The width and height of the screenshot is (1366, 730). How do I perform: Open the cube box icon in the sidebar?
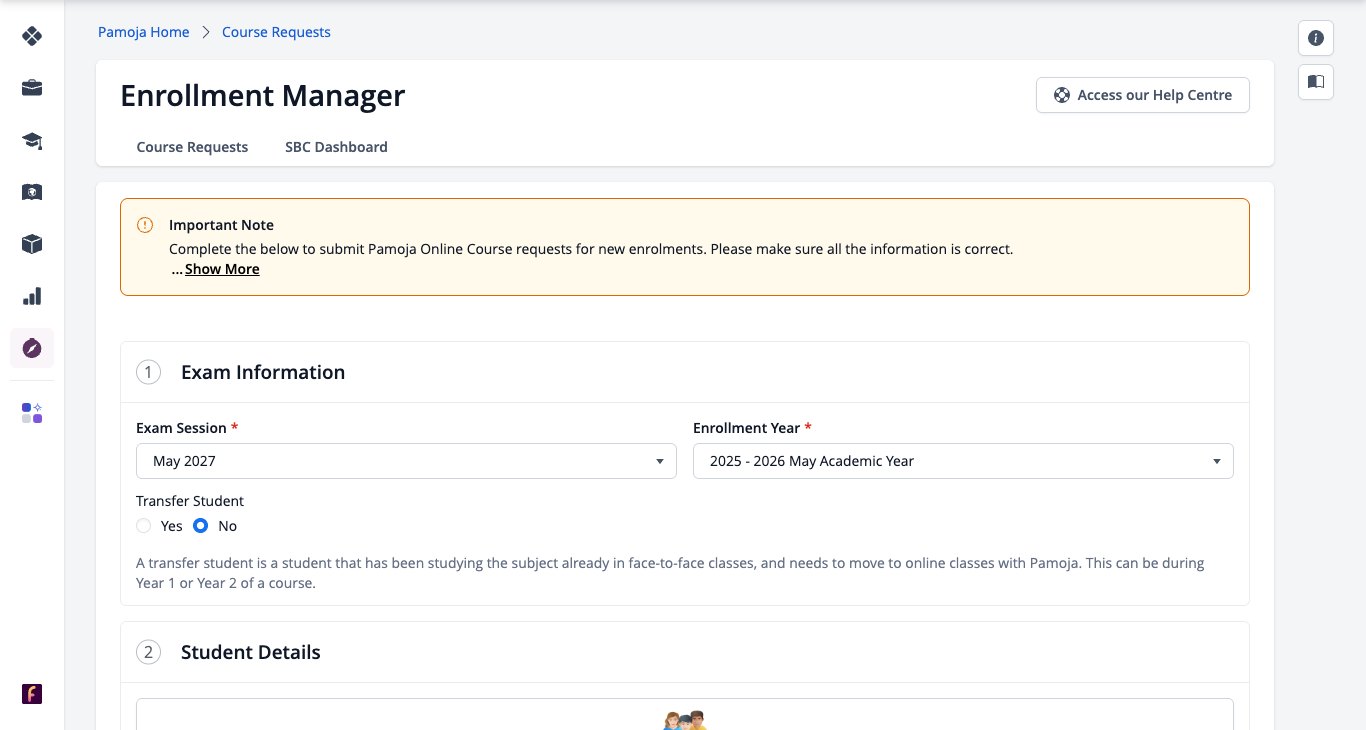32,244
